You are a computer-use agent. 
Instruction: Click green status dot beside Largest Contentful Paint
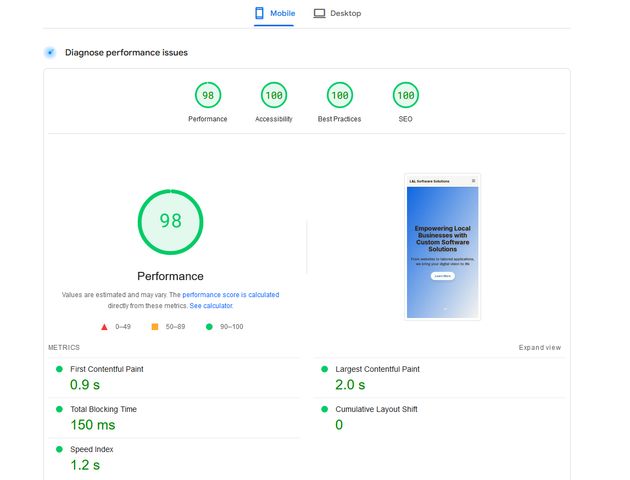pos(325,369)
